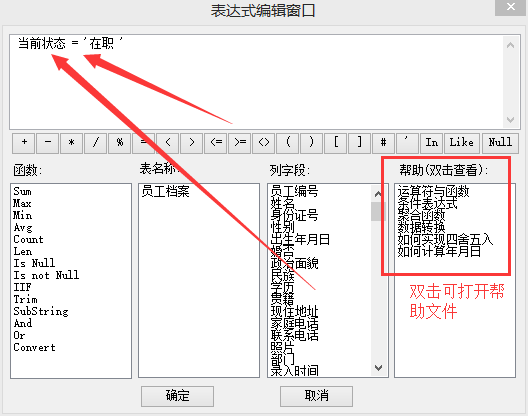The image size is (528, 416).
Task: Insert the percent modulo operator
Action: [x=120, y=143]
